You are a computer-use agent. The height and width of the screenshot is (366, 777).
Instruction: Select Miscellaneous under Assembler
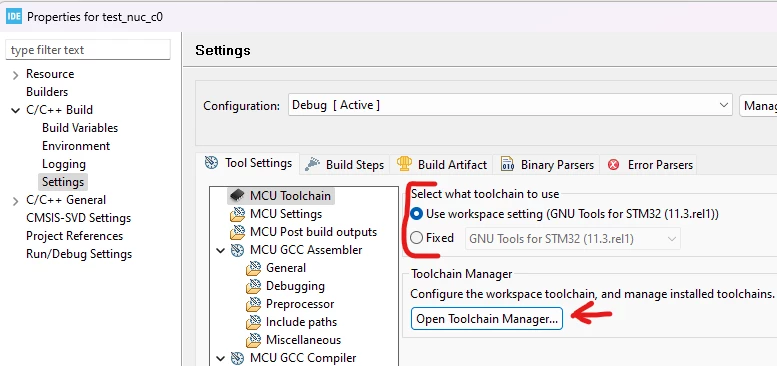pos(303,340)
